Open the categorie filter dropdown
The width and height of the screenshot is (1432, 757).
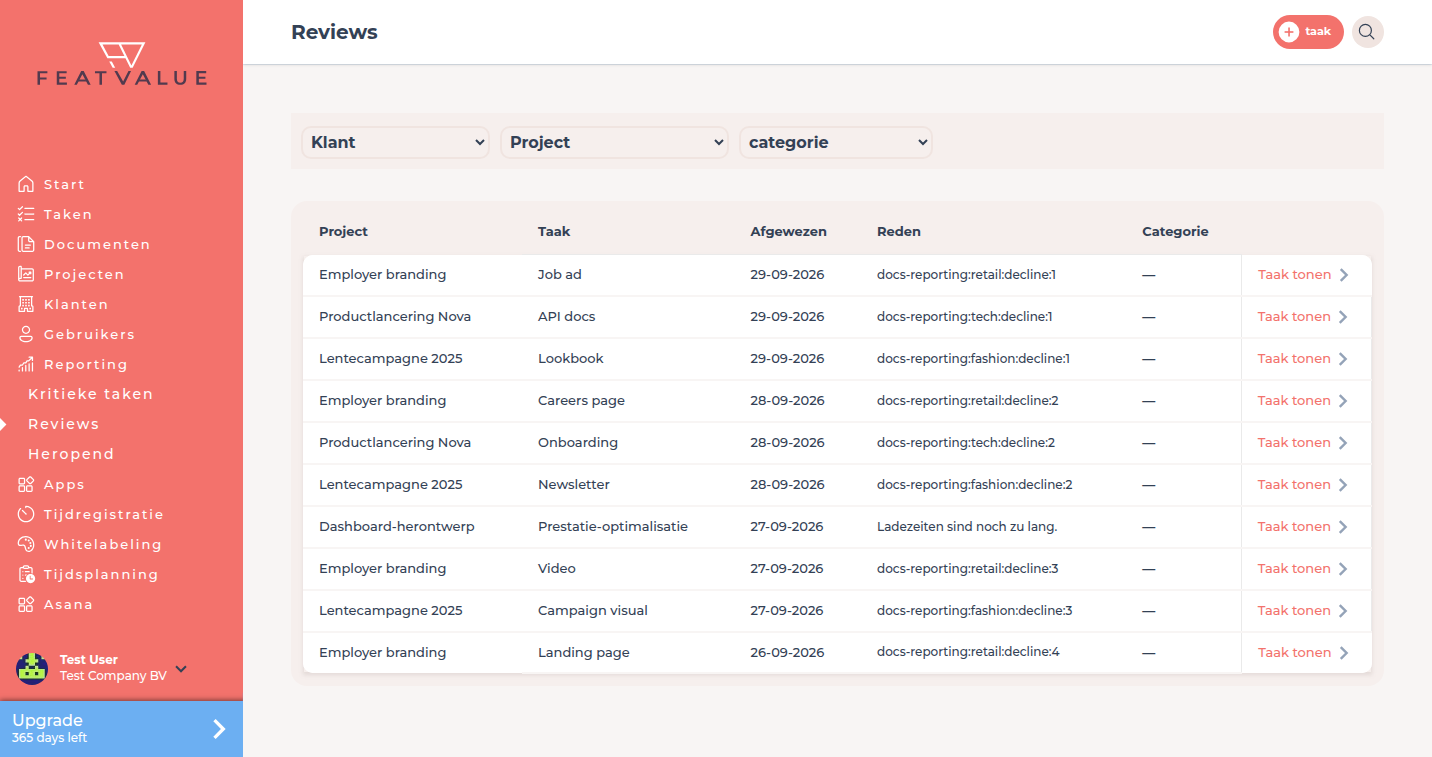[836, 142]
